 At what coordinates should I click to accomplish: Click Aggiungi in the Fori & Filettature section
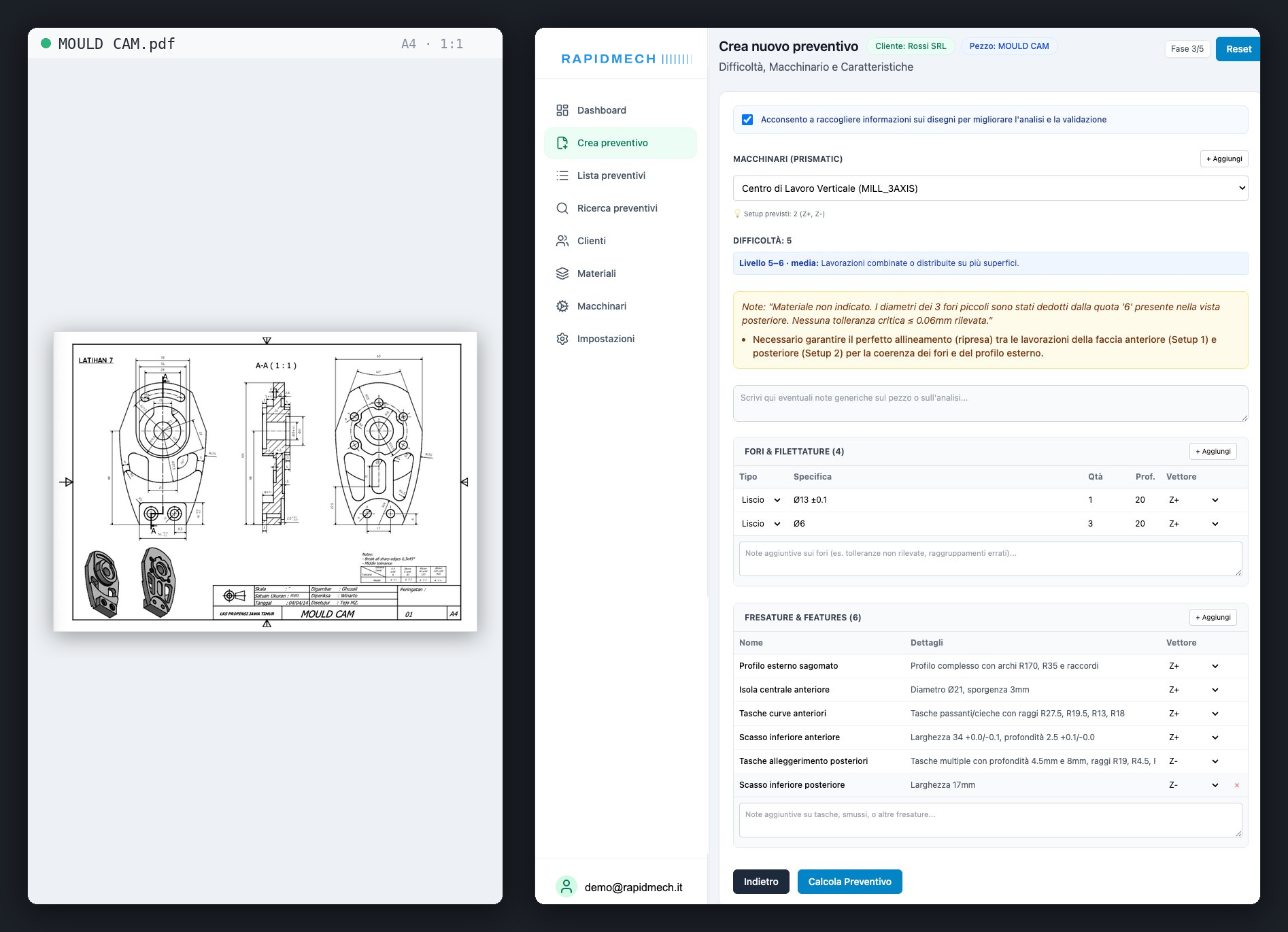point(1213,452)
